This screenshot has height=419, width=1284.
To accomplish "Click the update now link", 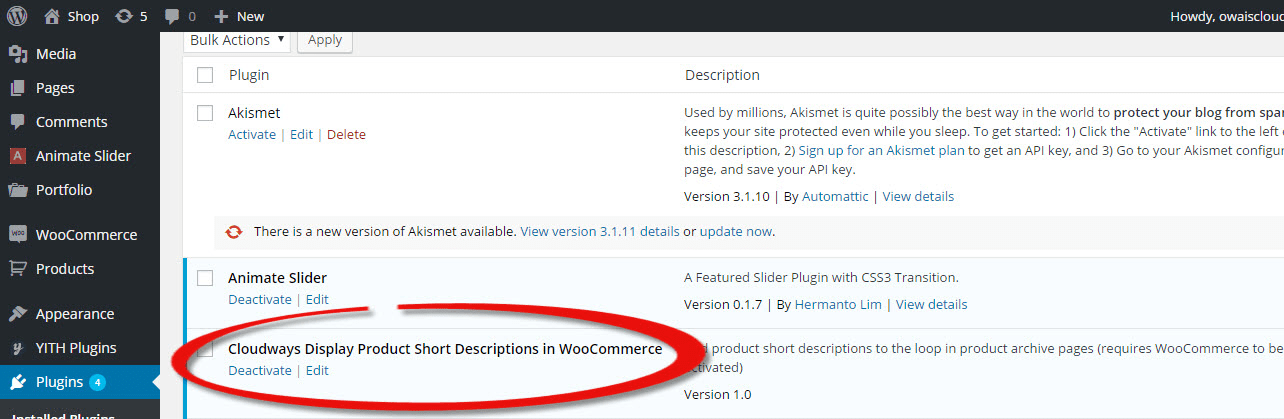I will coord(736,231).
